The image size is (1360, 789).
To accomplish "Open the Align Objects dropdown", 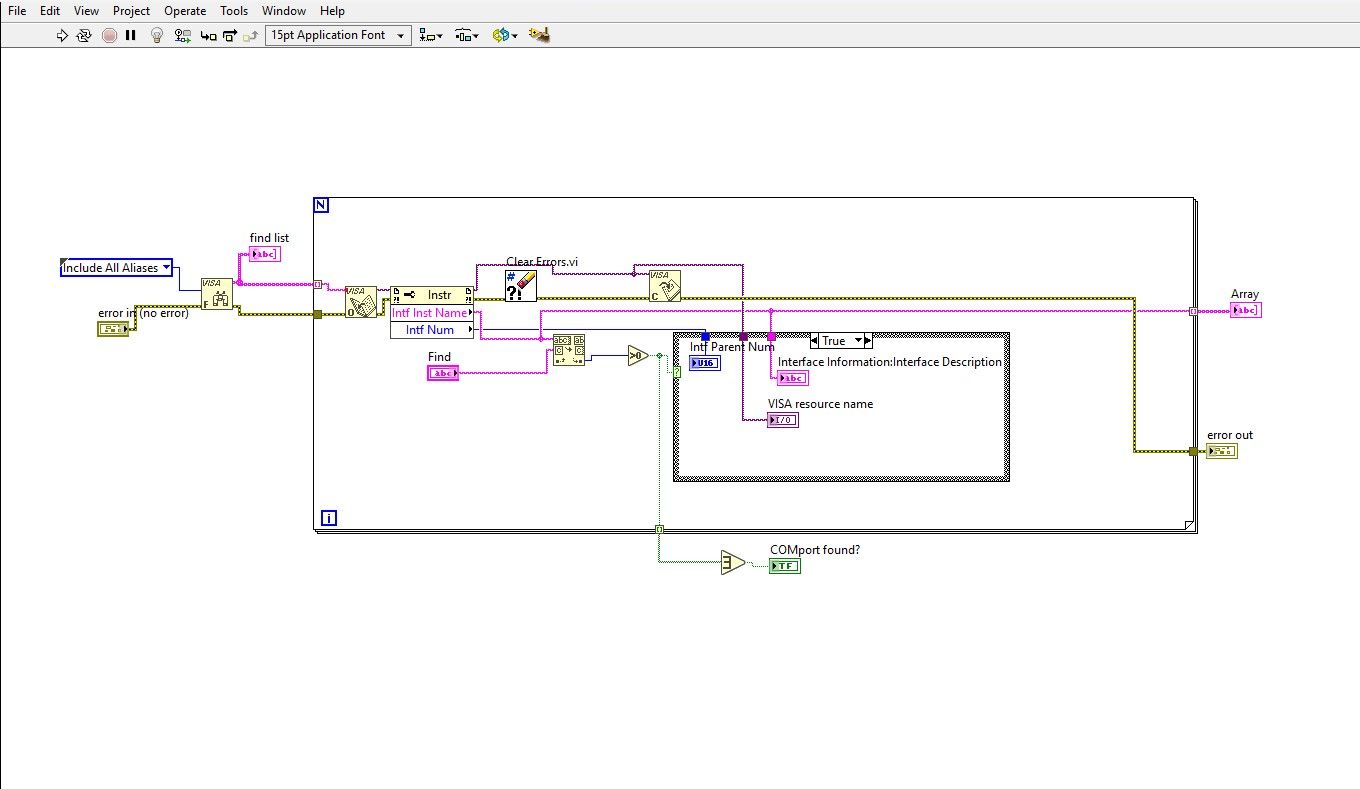I will click(431, 35).
